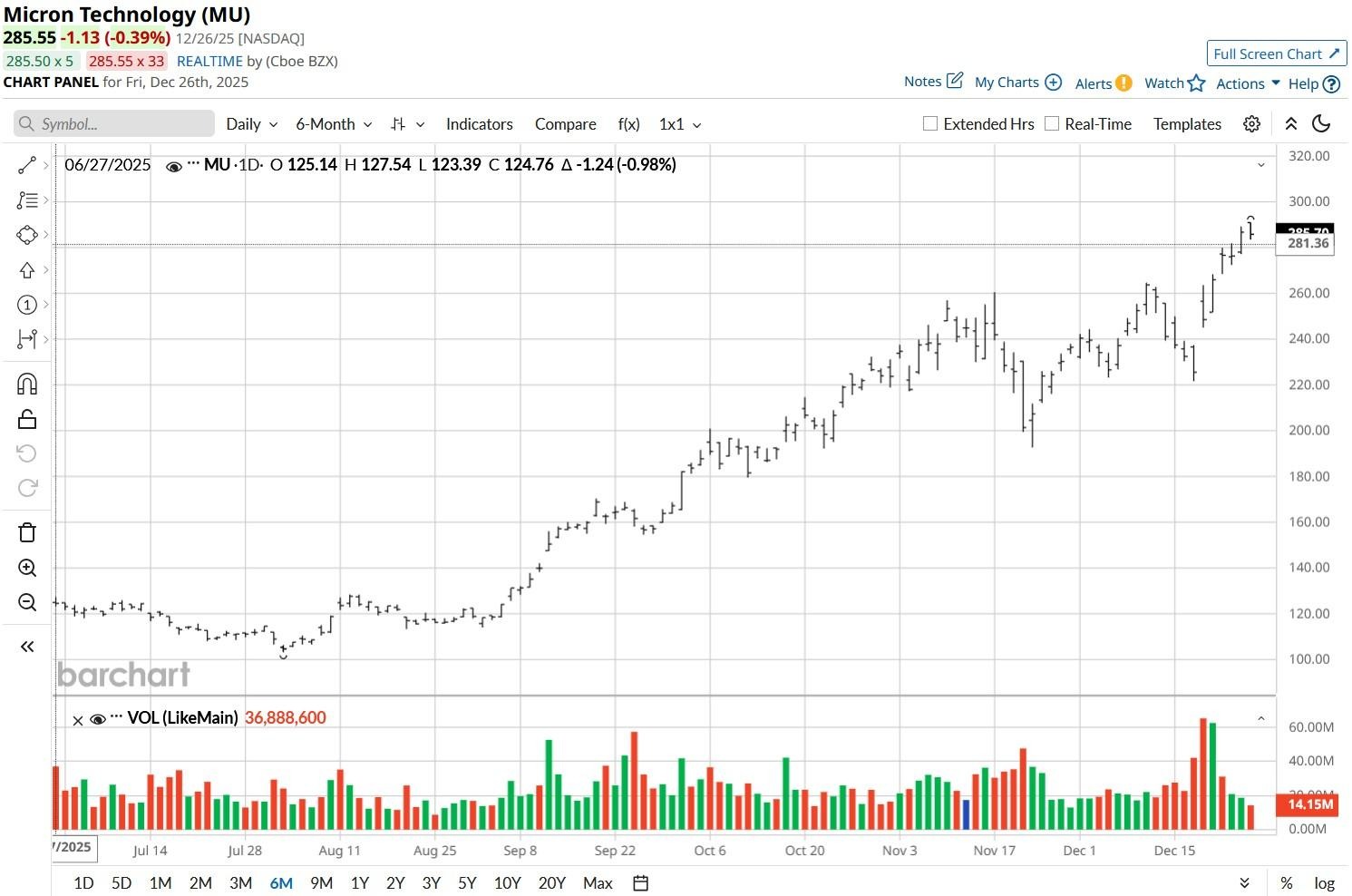Select the numbered circle annotation tool
This screenshot has width=1352, height=896.
pos(27,305)
